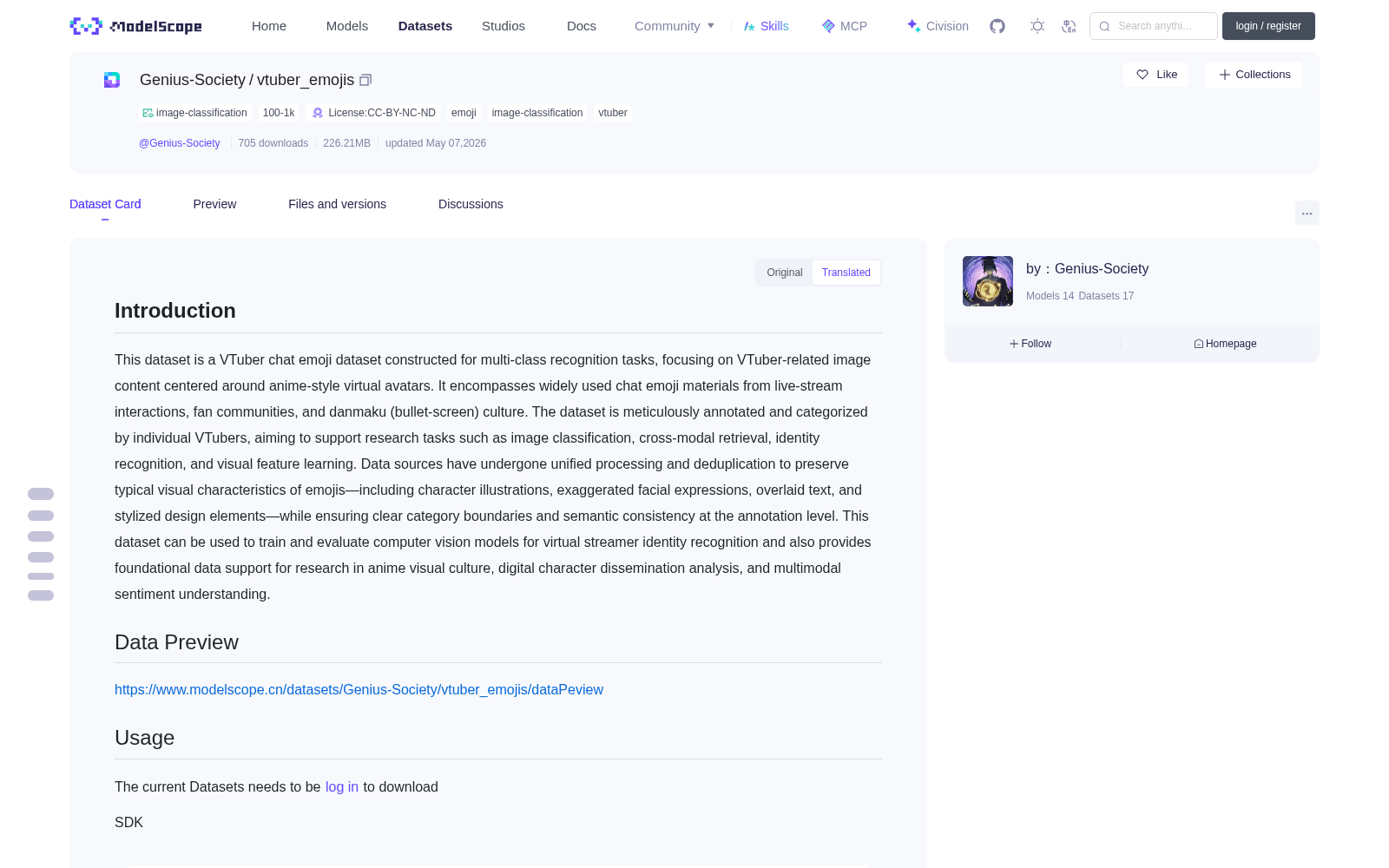Image resolution: width=1389 pixels, height=868 pixels.
Task: Copy dataset name with the copy icon
Action: coord(365,80)
